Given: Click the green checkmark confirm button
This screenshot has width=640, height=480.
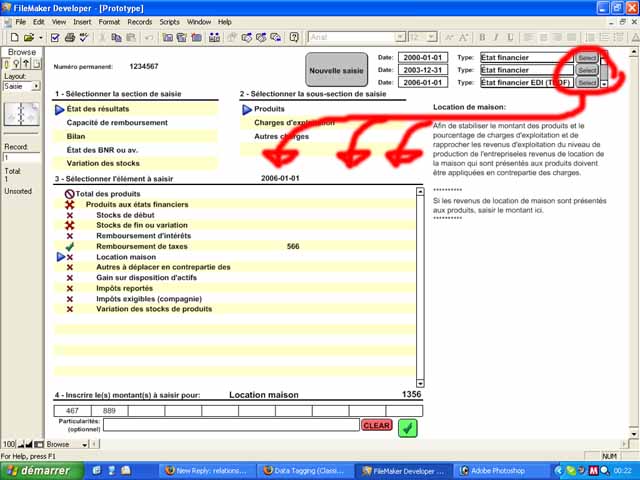Looking at the screenshot, I should click(407, 428).
